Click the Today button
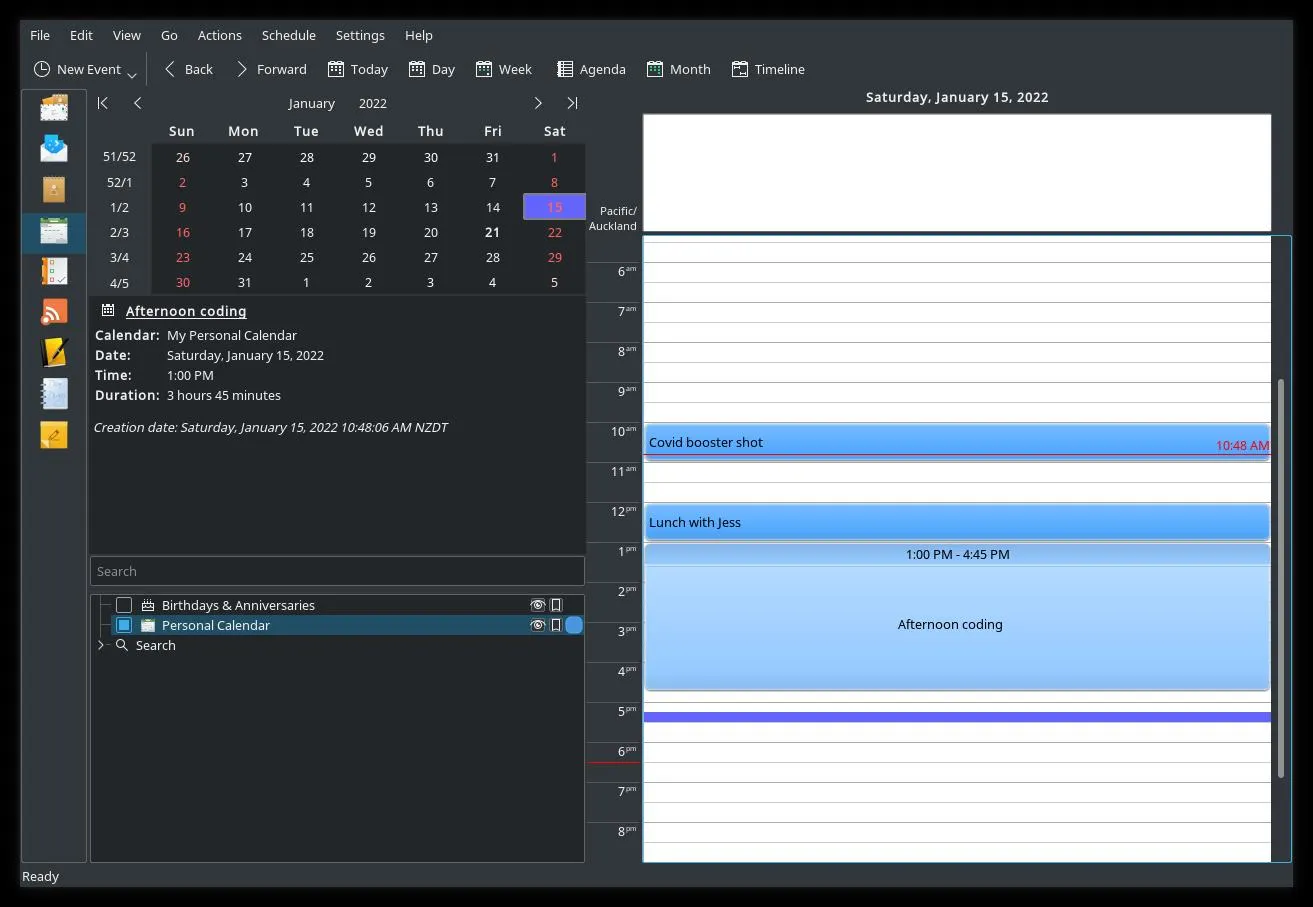 [357, 68]
